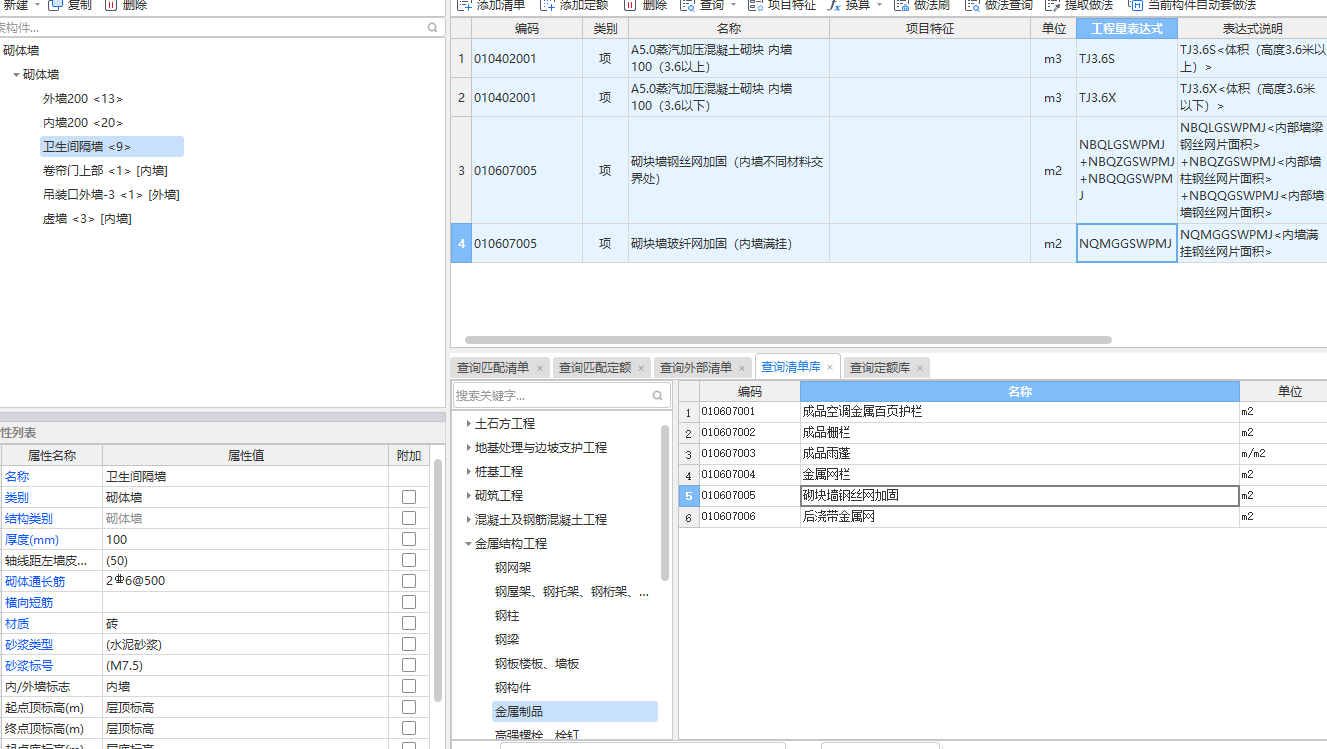
Task: Select the 成品雨篷 row in the query table
Action: pos(1003,454)
